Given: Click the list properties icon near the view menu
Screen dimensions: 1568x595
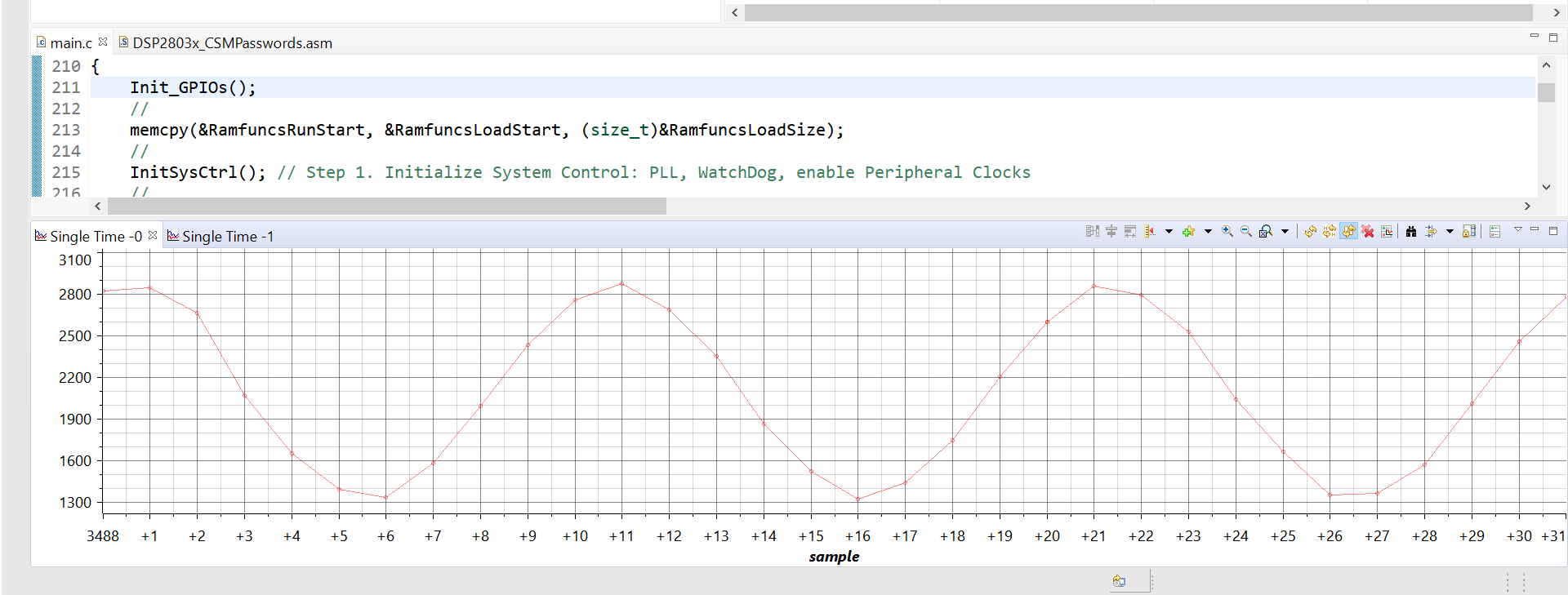Looking at the screenshot, I should [x=1494, y=232].
